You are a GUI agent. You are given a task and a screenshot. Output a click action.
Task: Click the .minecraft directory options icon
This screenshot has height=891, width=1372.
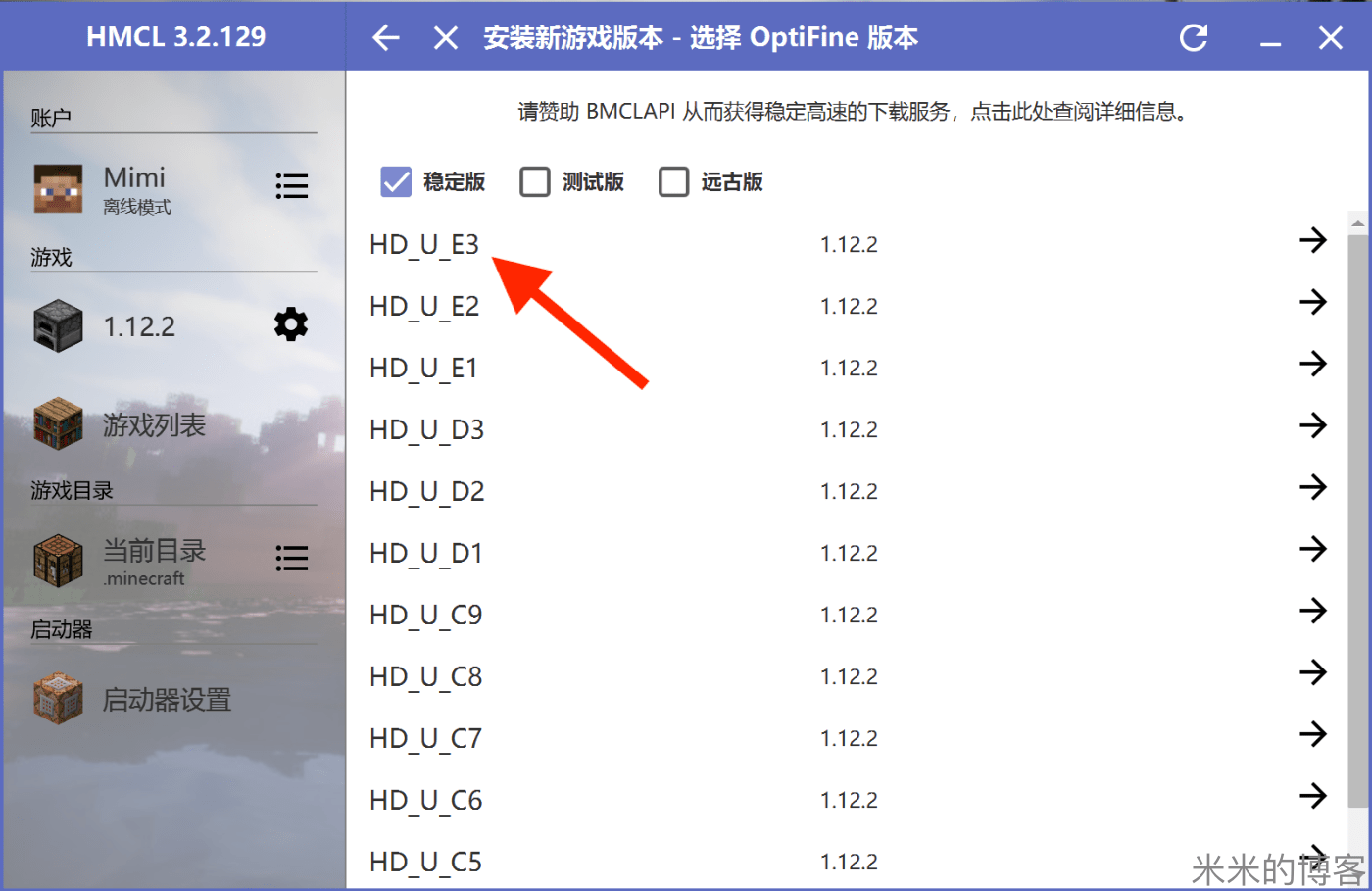(291, 558)
